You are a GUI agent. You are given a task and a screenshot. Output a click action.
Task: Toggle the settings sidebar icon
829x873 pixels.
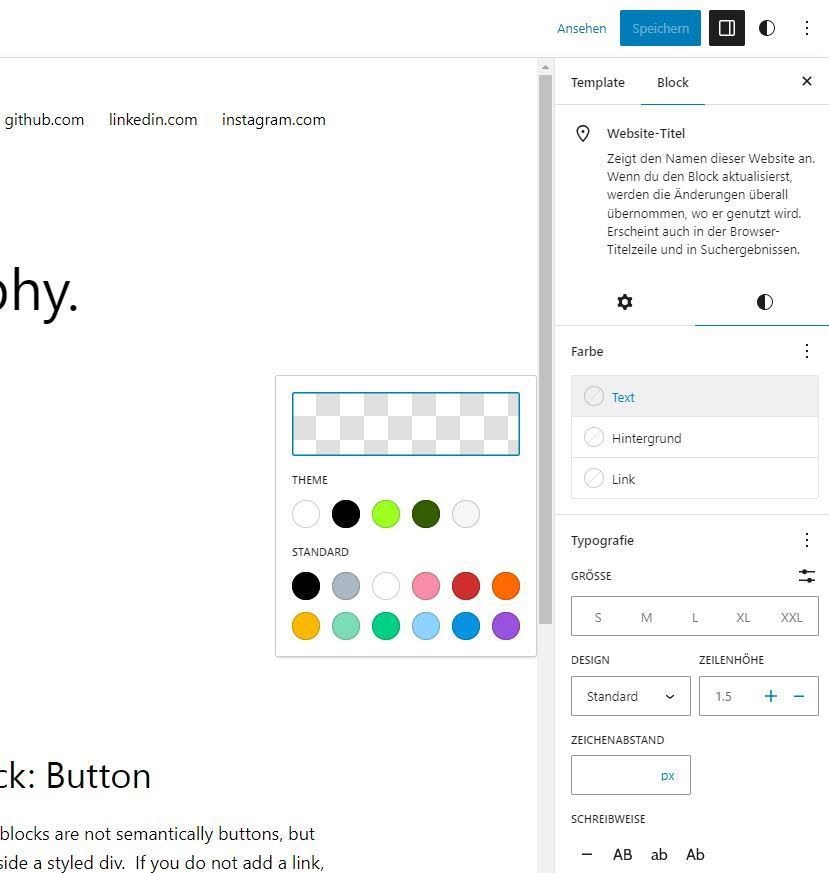[x=727, y=28]
